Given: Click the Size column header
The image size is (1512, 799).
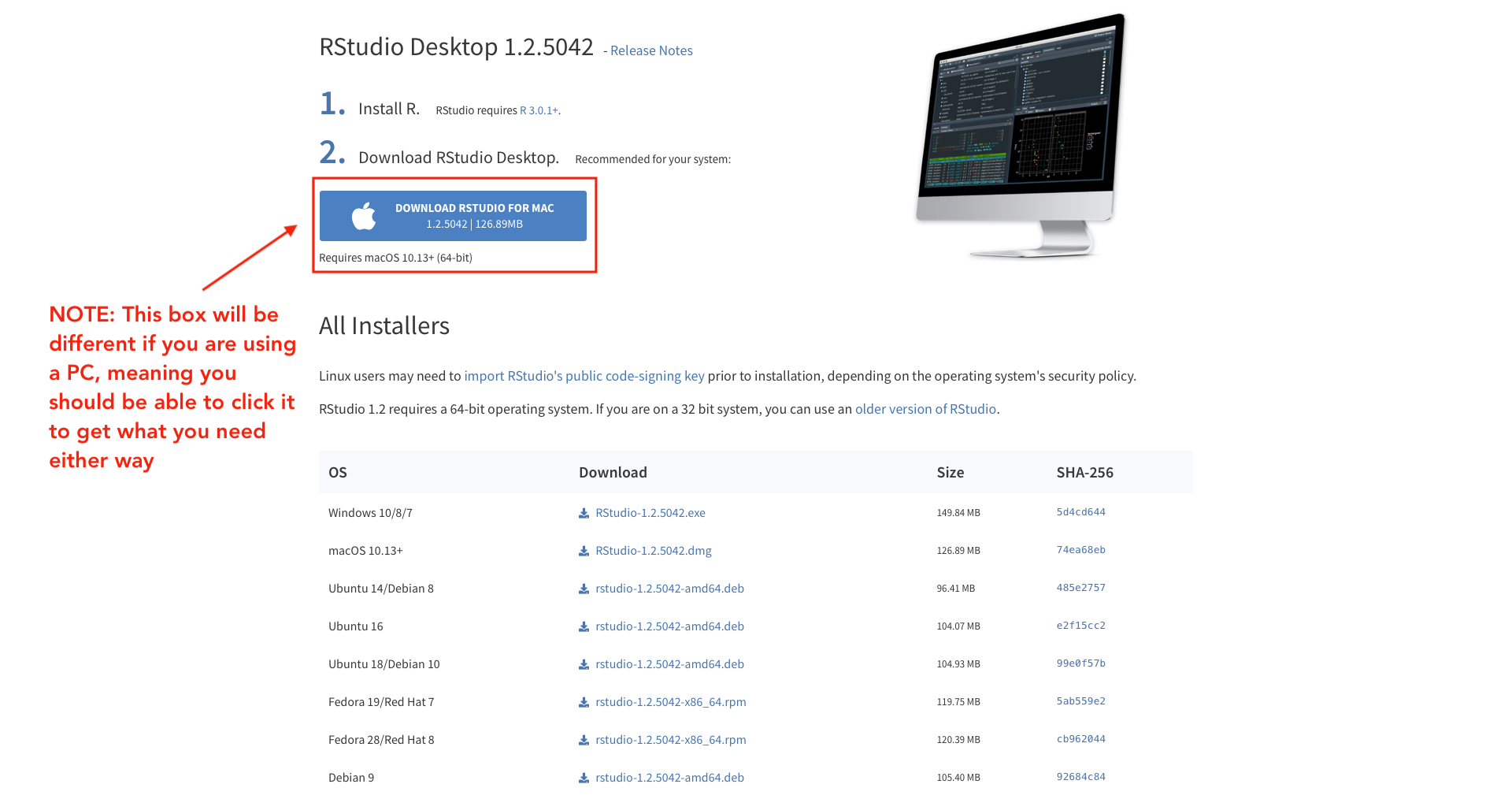Looking at the screenshot, I should (951, 473).
